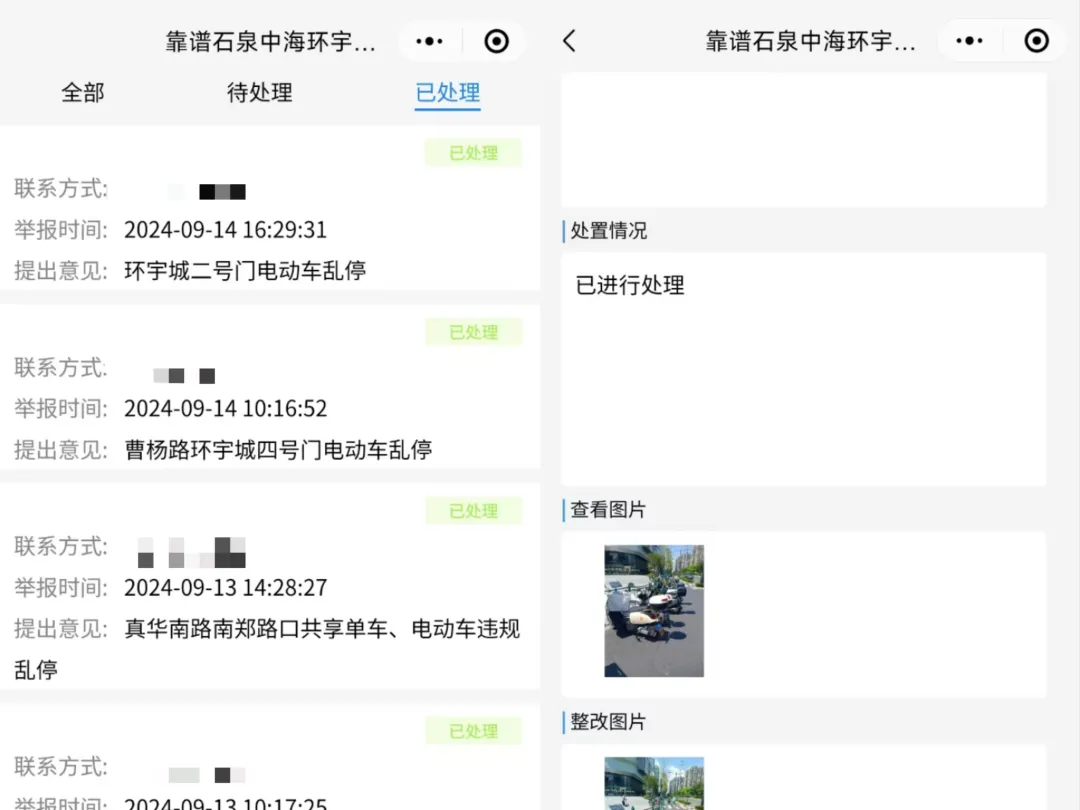Image resolution: width=1080 pixels, height=810 pixels.
Task: Tap the 已处理 badge on the 10:16:52 report
Action: click(x=473, y=332)
